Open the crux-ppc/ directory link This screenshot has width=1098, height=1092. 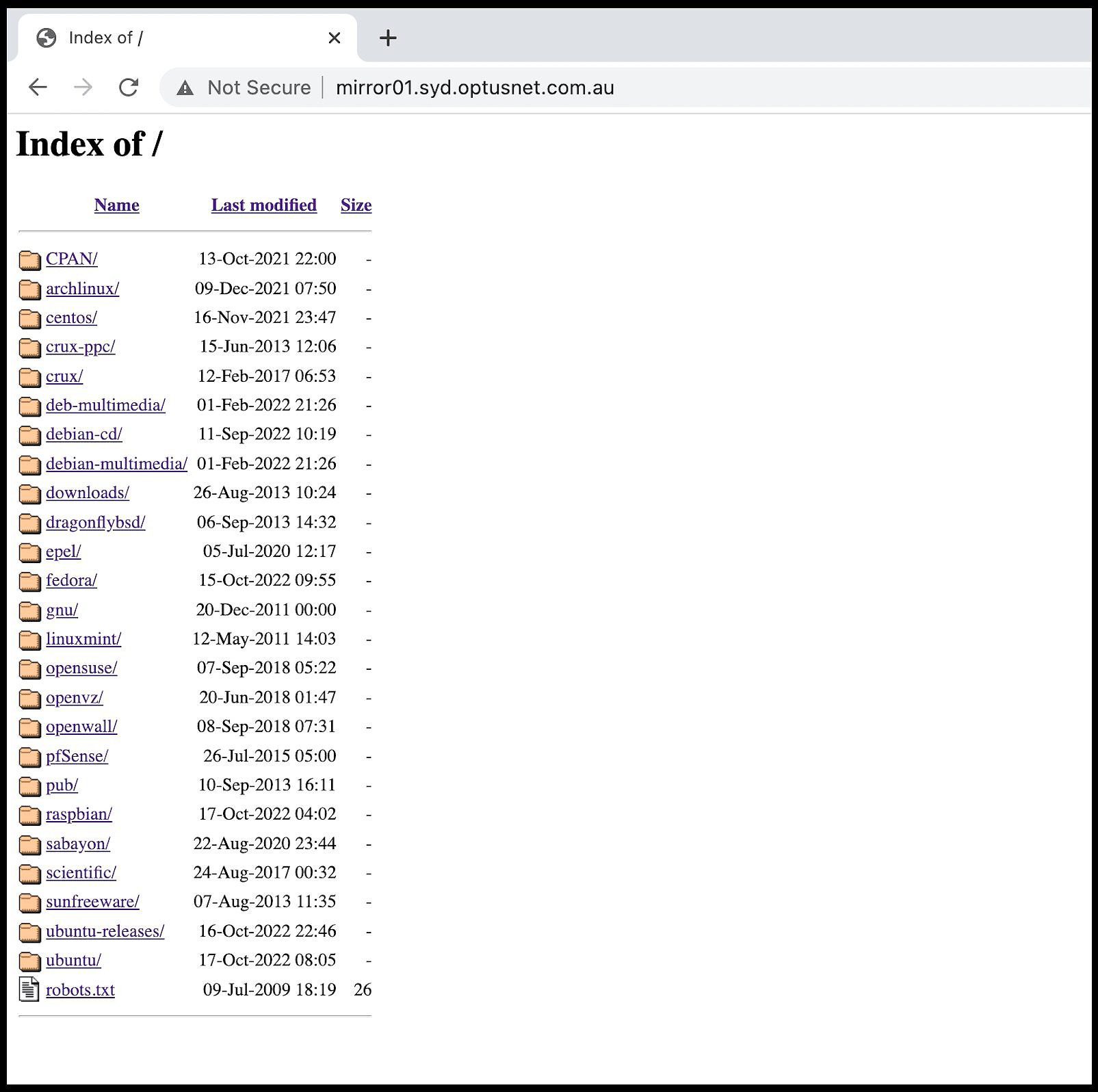(81, 347)
